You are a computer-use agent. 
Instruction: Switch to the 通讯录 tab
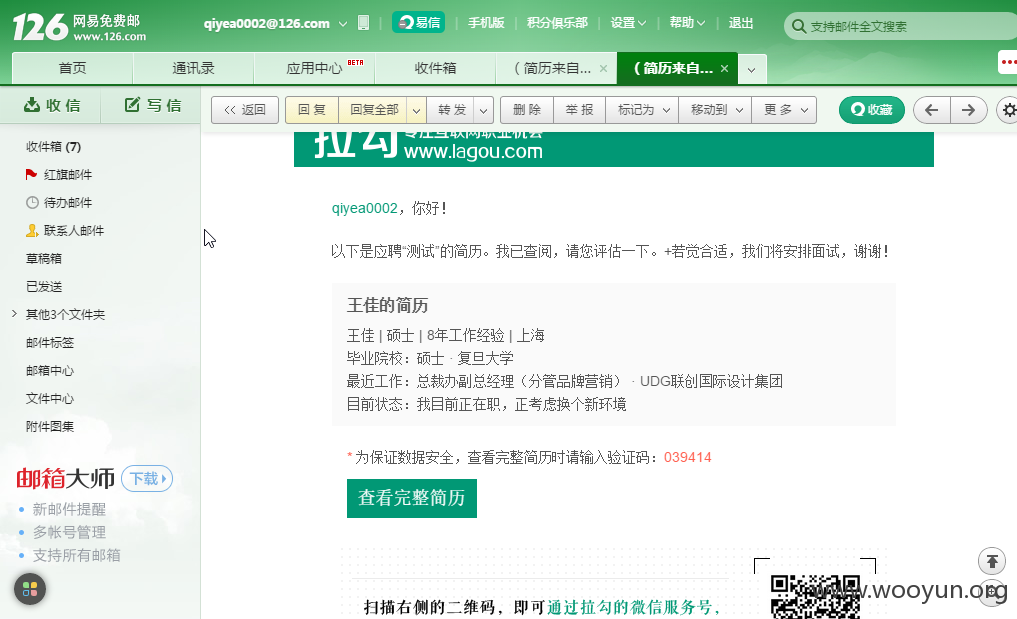click(x=193, y=69)
